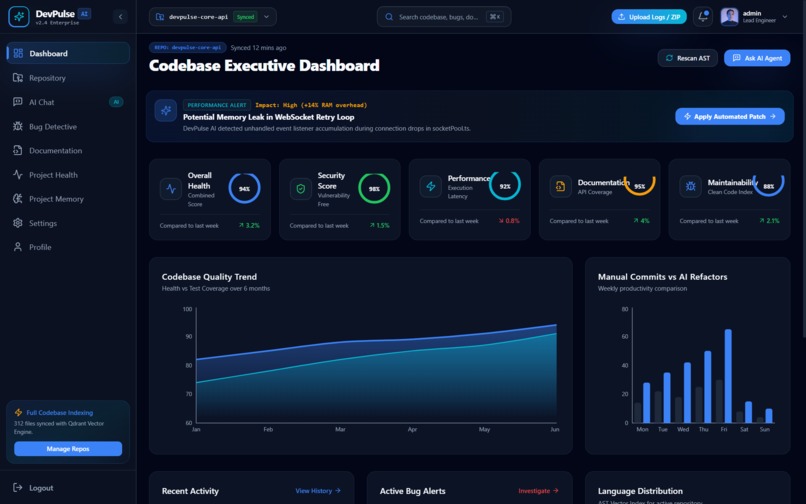Open AI Chat from the sidebar
Screen dimensions: 806x504
coord(68,102)
